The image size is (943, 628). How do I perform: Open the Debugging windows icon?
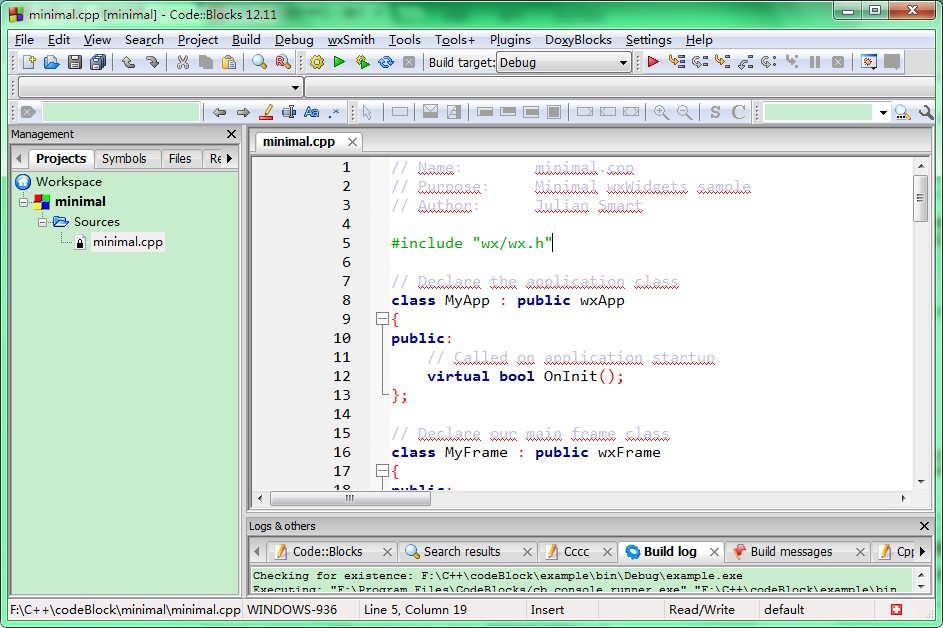pos(868,61)
